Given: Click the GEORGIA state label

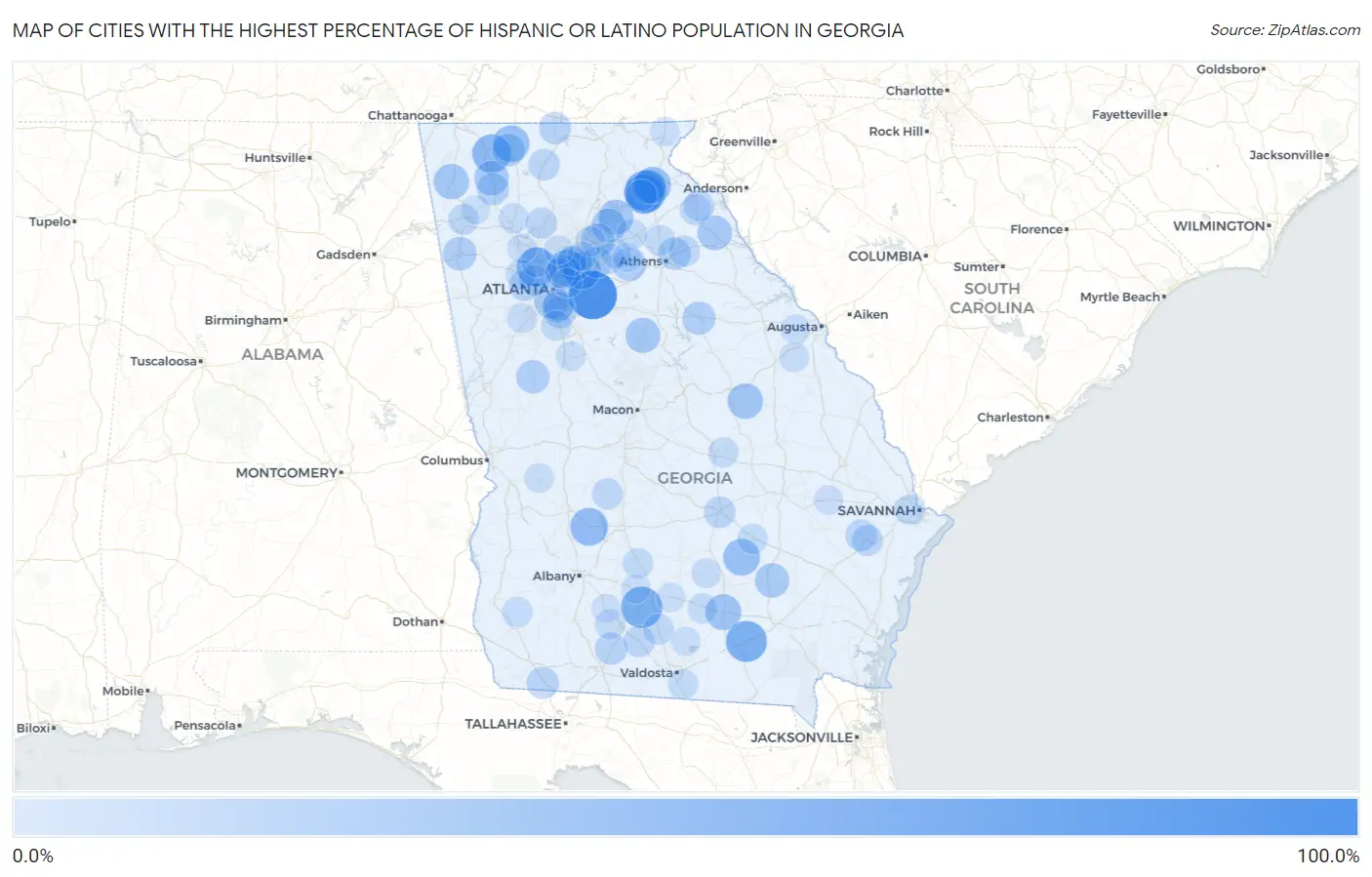Looking at the screenshot, I should tap(695, 478).
